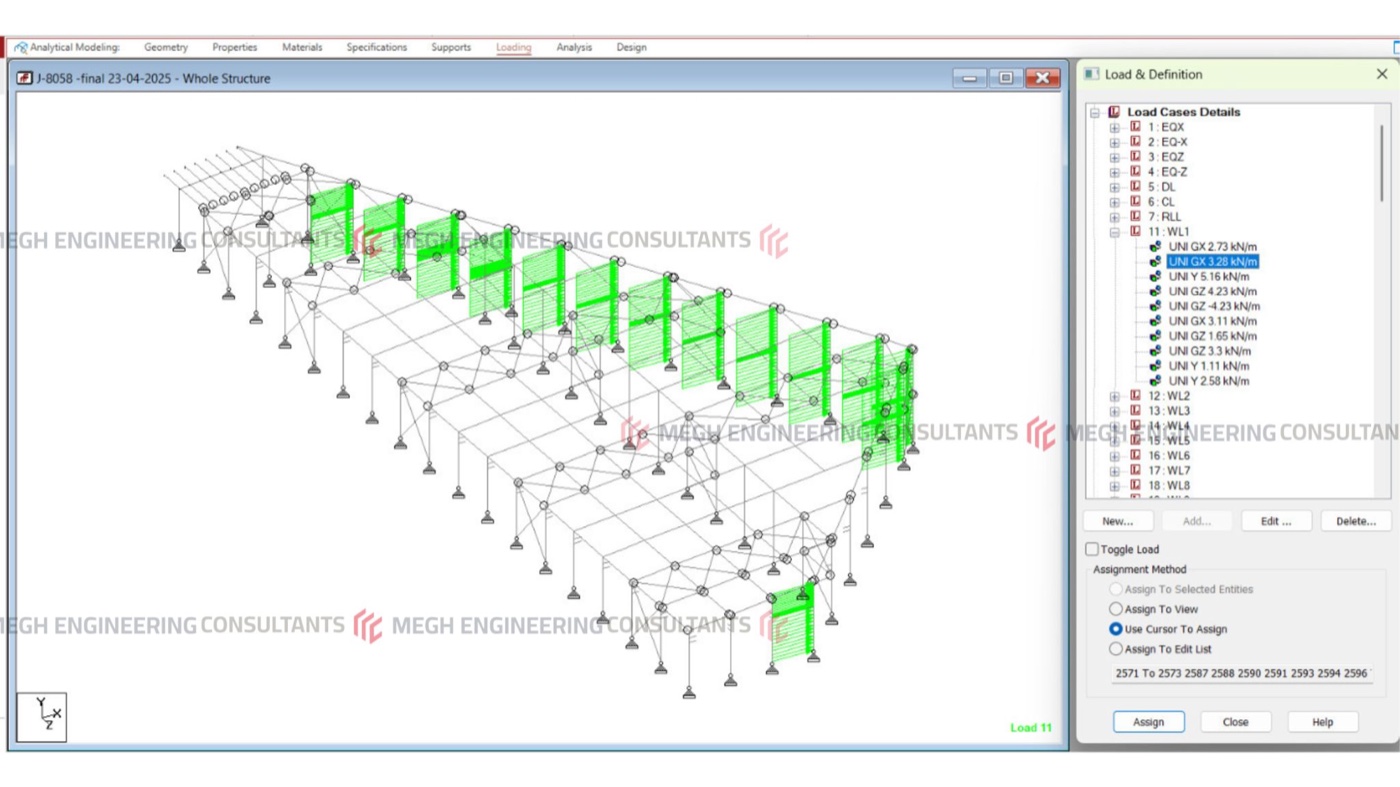Click the Load 11 label in the view
1400x787 pixels.
click(x=1031, y=728)
